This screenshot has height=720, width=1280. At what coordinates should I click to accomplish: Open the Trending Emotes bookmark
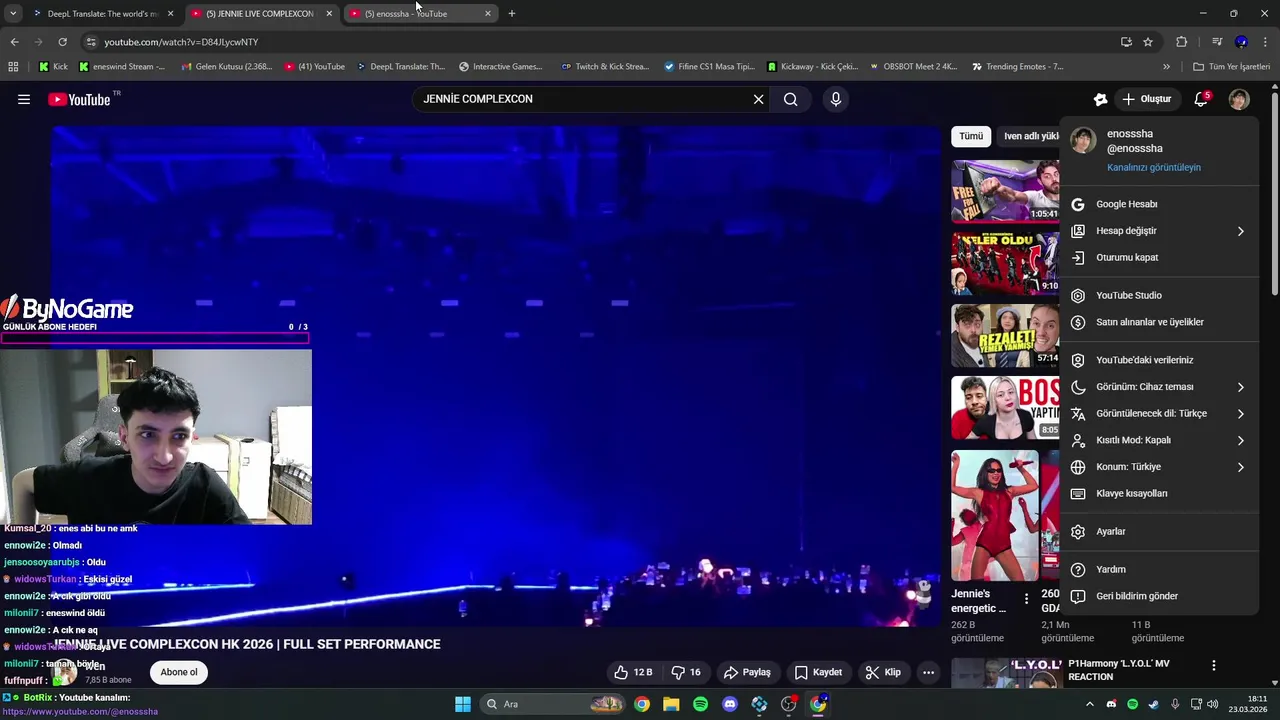[x=1018, y=67]
